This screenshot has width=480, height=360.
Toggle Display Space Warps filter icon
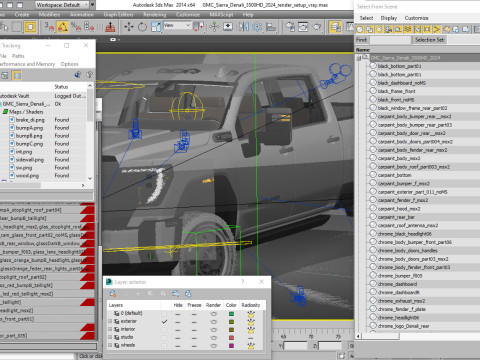point(408,29)
